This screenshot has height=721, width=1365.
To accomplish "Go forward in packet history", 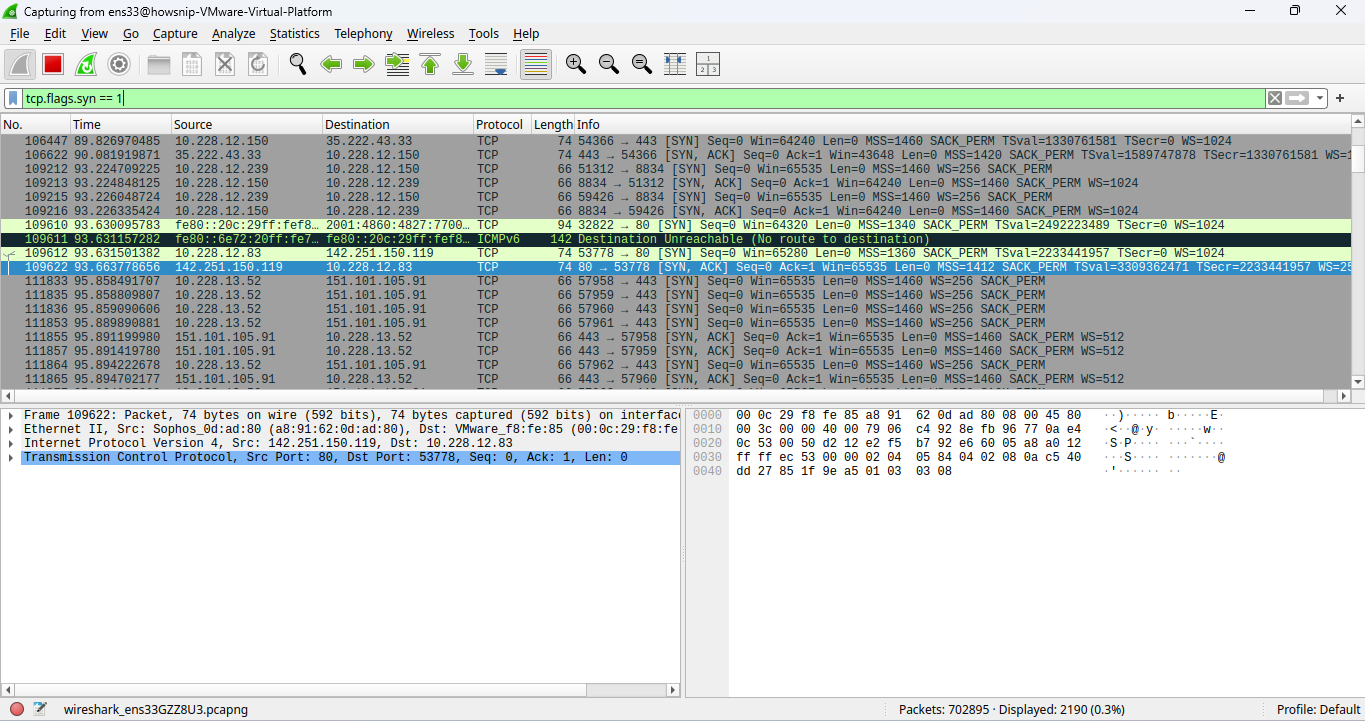I will pyautogui.click(x=364, y=65).
